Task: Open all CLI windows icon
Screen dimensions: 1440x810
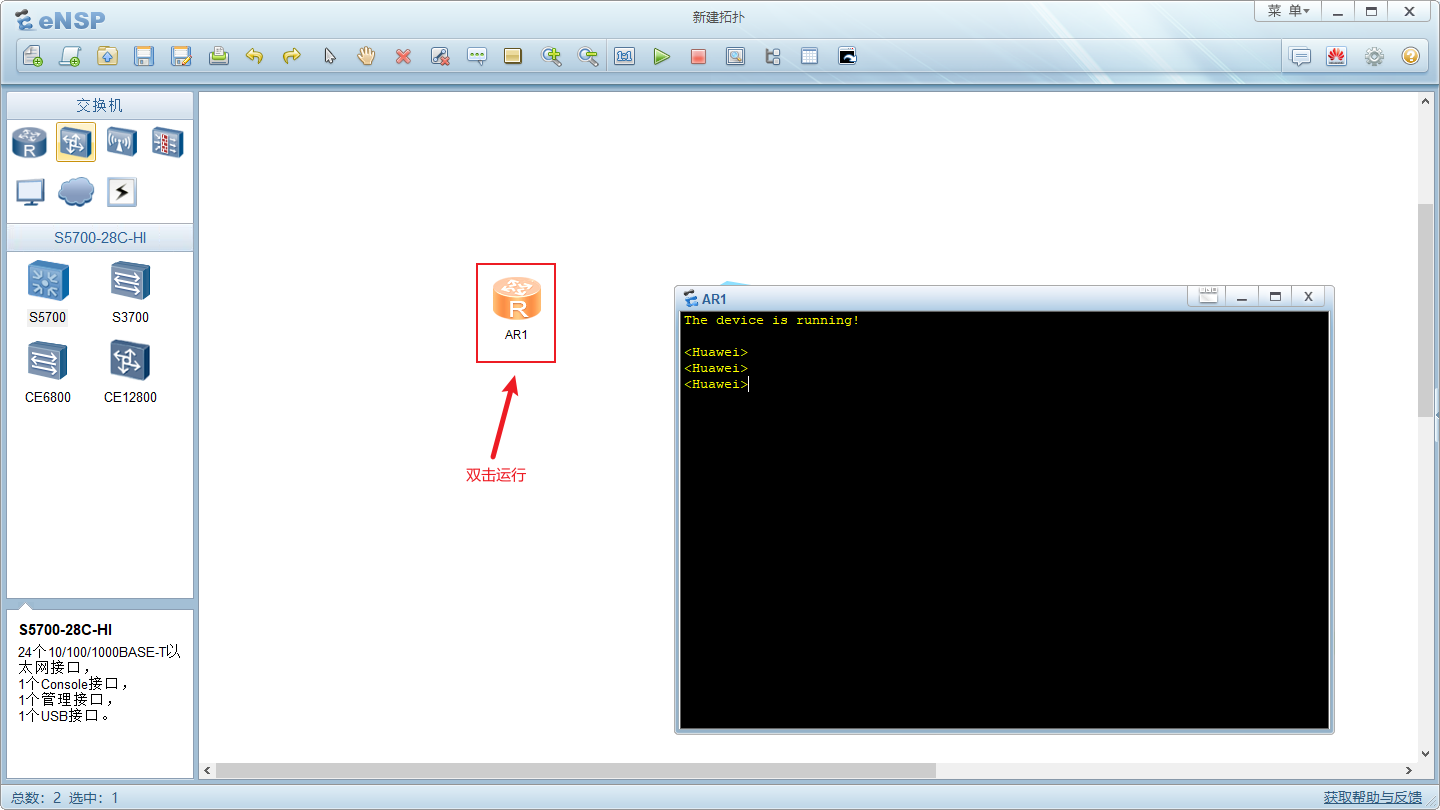Action: (847, 56)
